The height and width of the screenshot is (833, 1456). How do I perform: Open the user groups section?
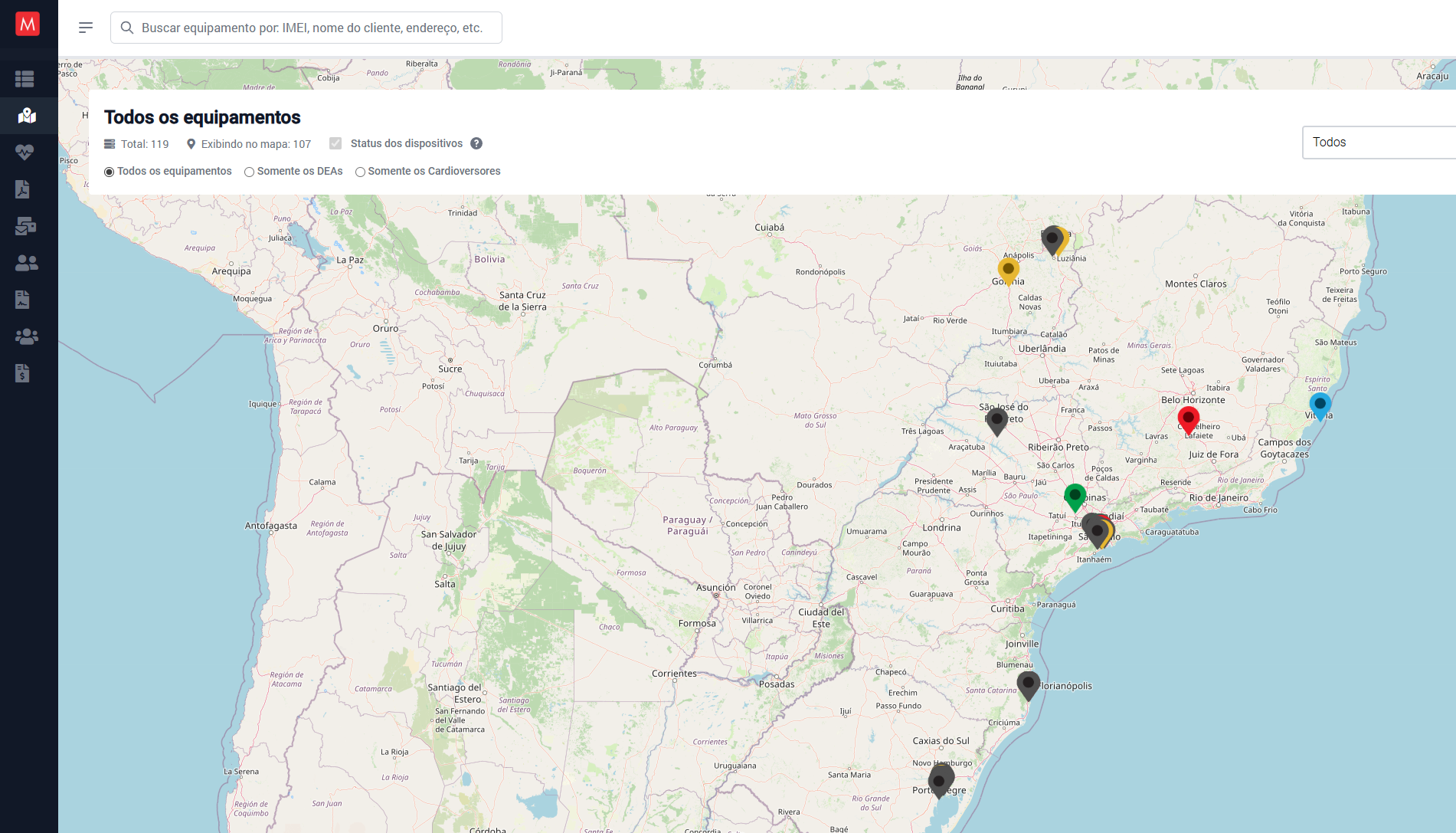click(x=25, y=336)
